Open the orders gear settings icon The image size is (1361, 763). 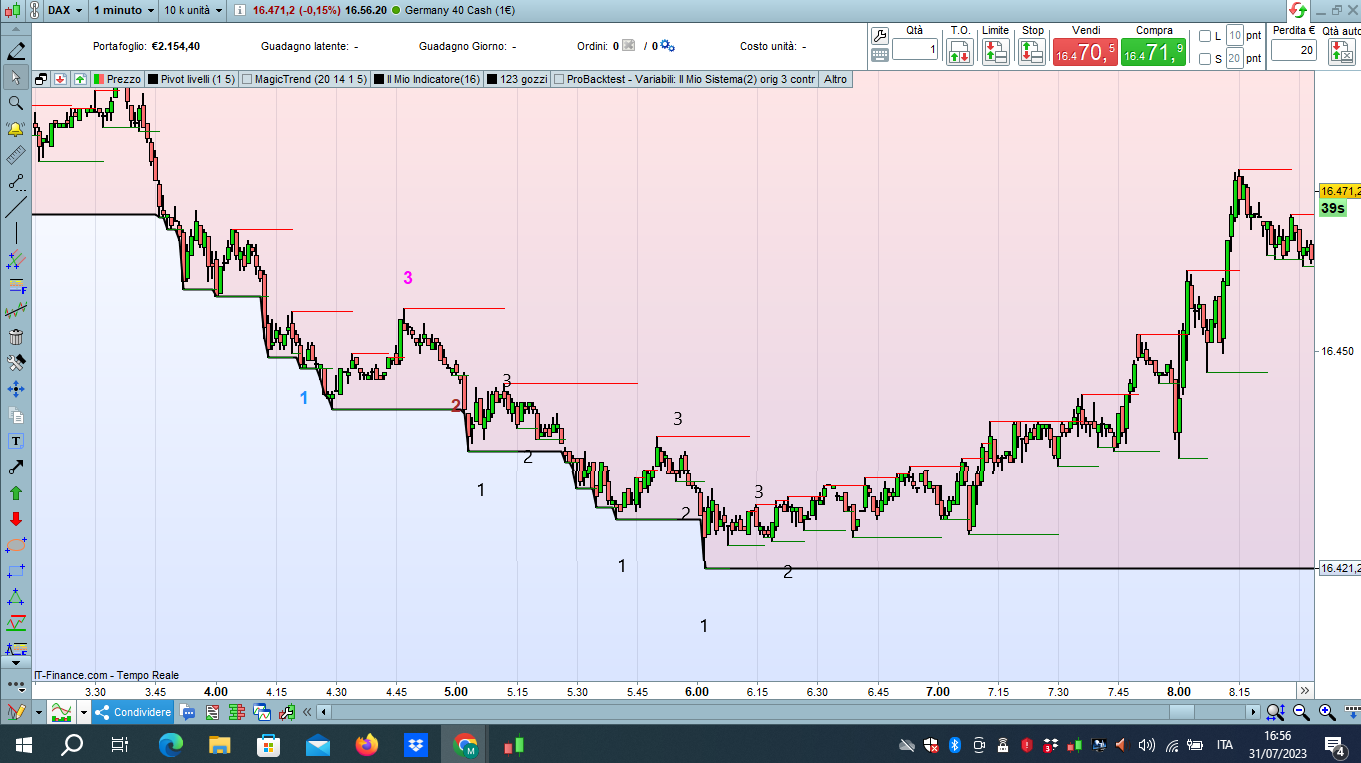click(667, 46)
